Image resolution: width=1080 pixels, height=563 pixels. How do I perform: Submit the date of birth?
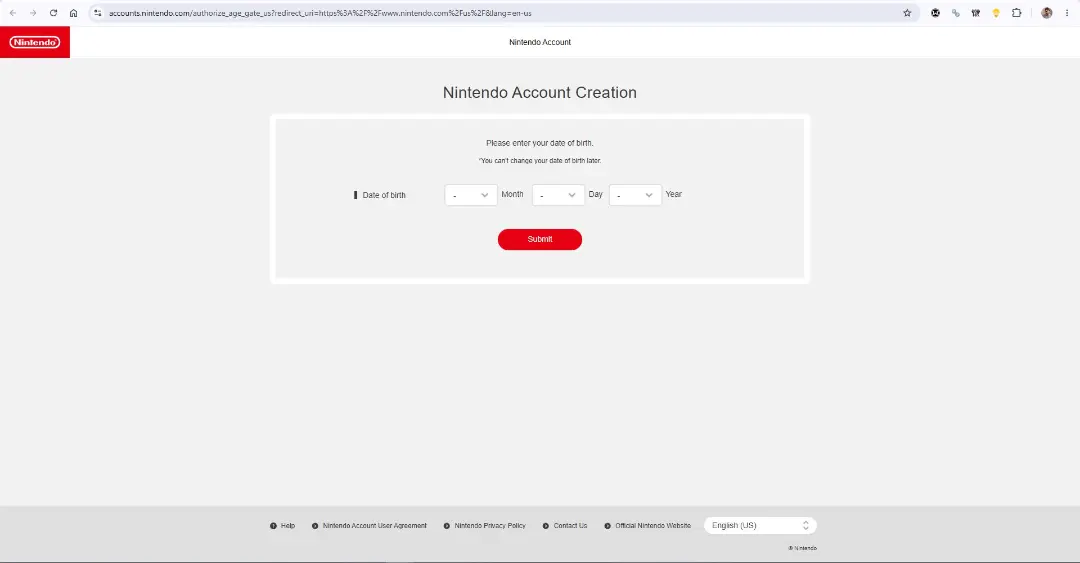click(540, 239)
